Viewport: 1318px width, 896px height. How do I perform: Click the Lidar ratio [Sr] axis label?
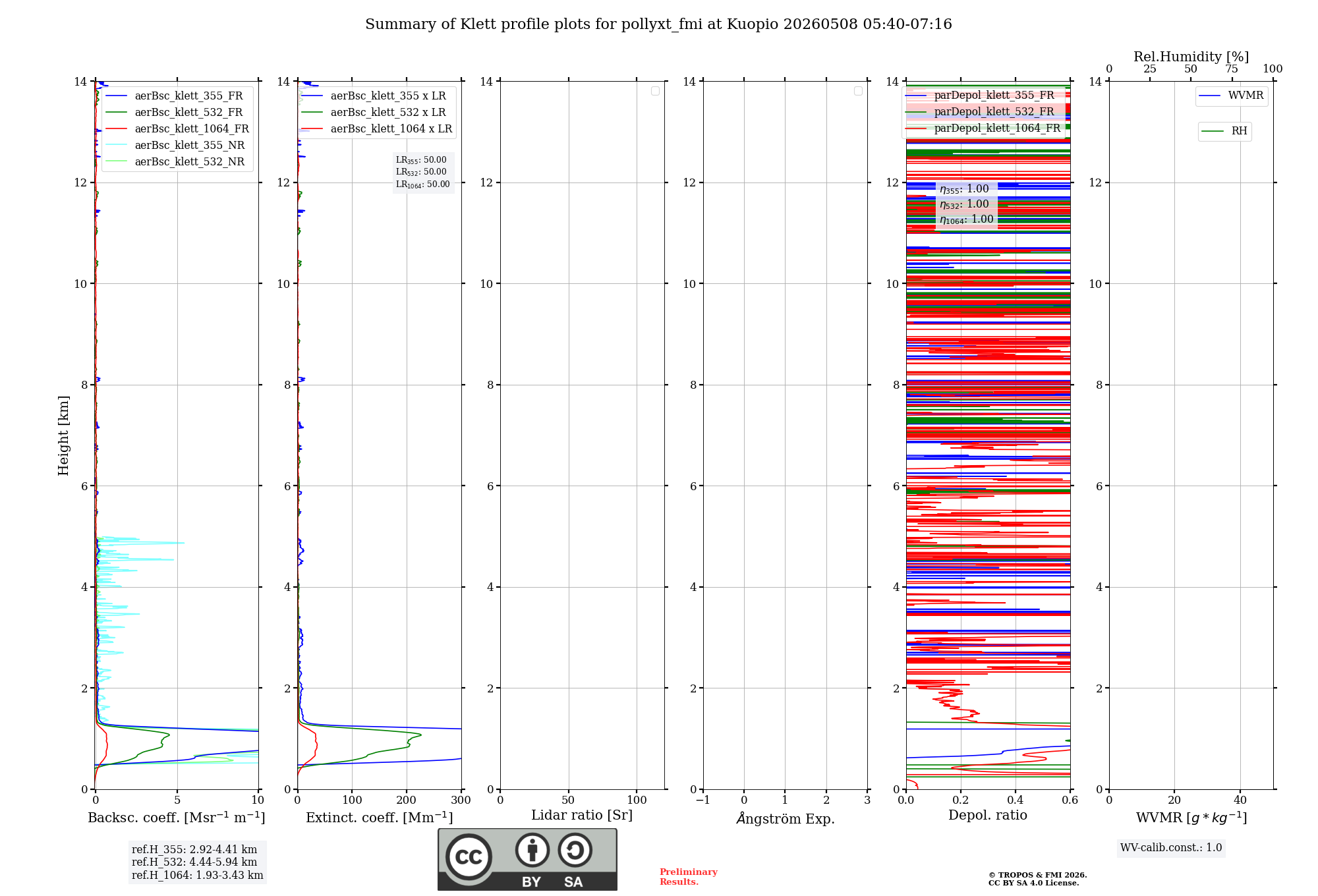(x=582, y=816)
